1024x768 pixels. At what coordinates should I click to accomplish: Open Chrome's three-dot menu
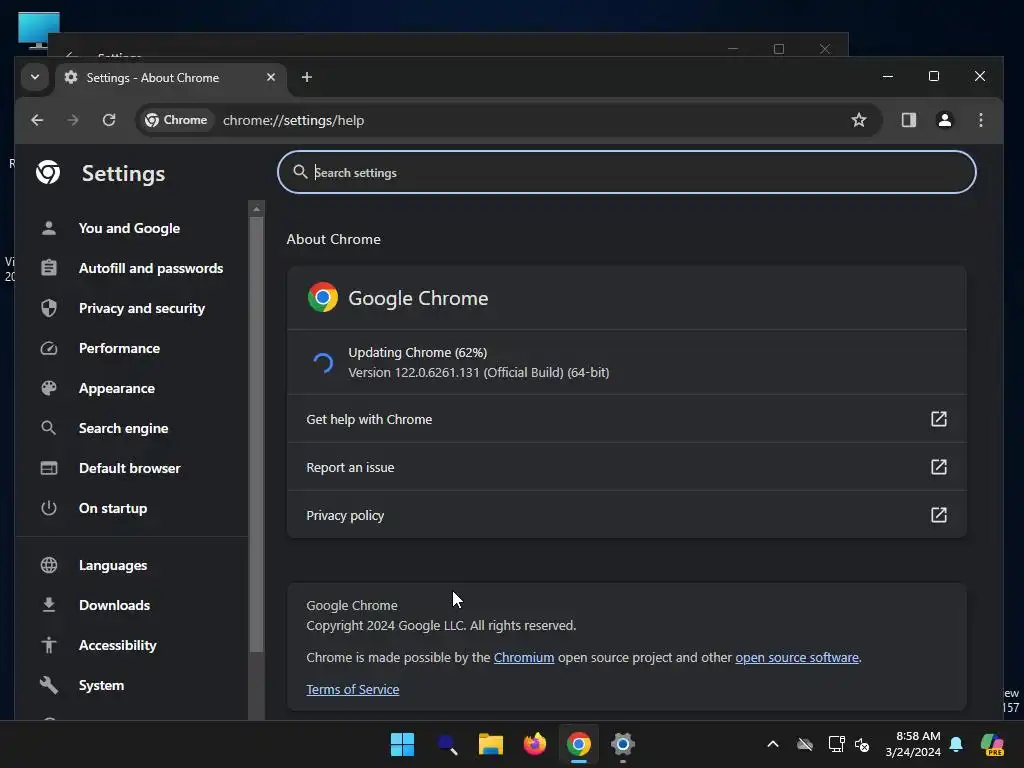980,120
